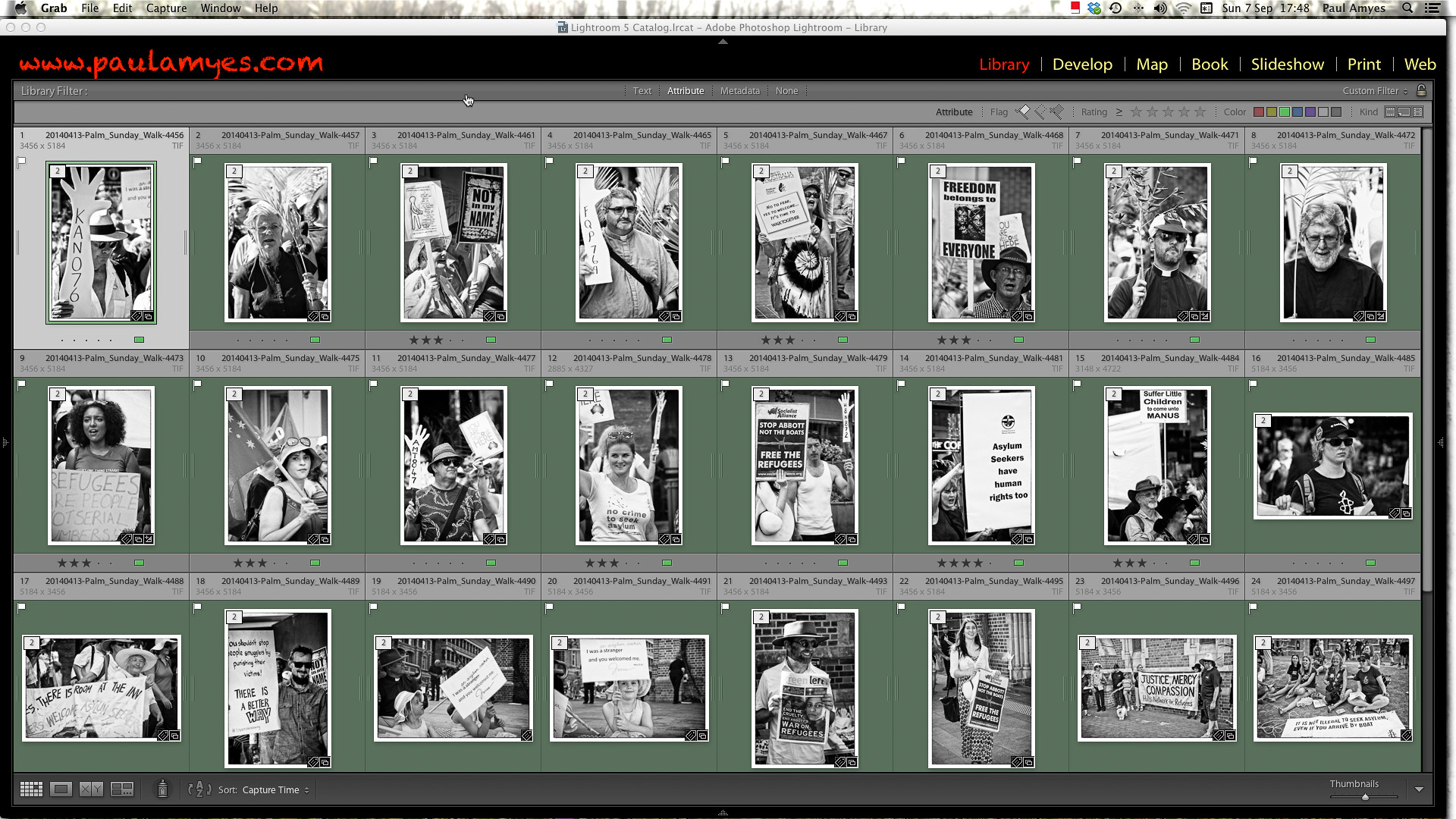This screenshot has height=819, width=1456.
Task: Toggle the rejected photos flag filter
Action: [x=1056, y=112]
